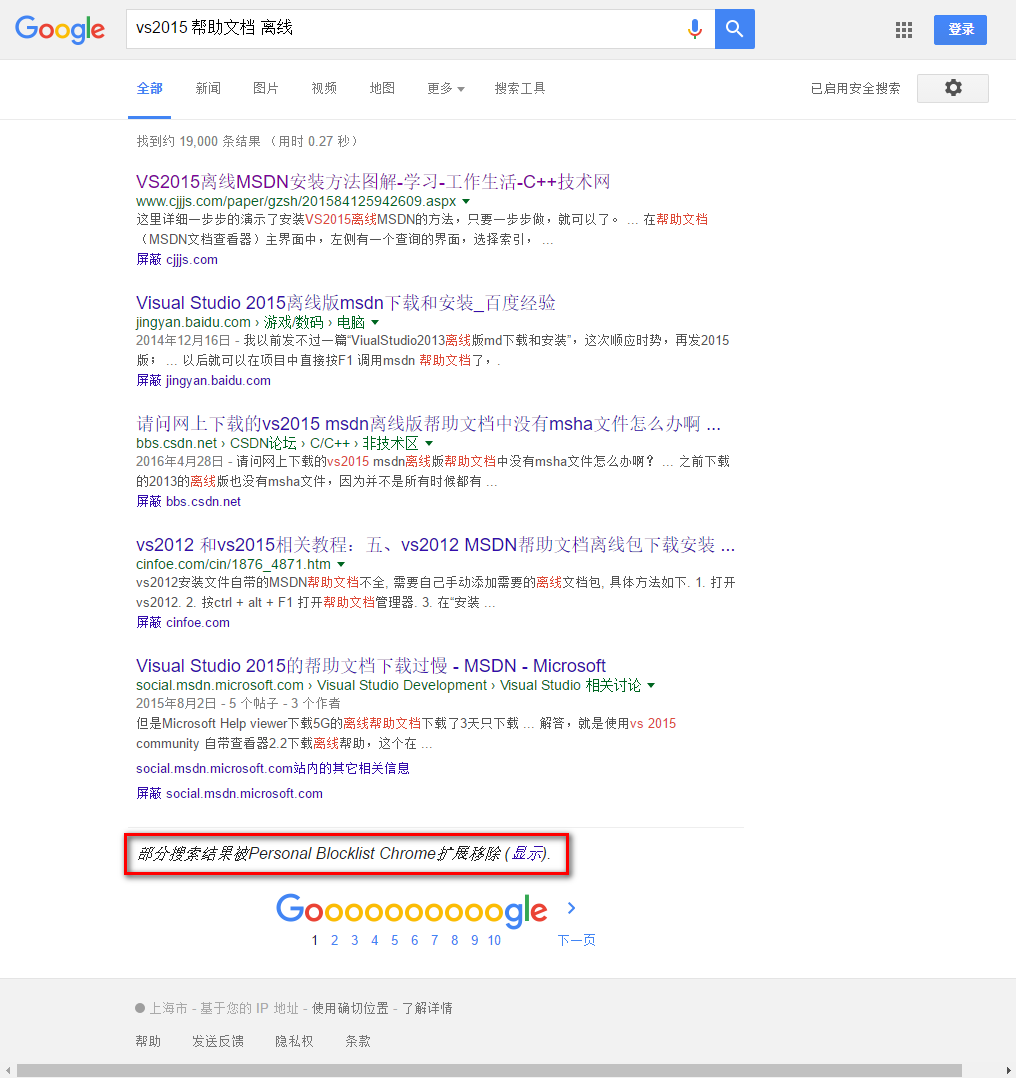Switch to the 视频 tab
This screenshot has width=1016, height=1078.
(x=324, y=89)
